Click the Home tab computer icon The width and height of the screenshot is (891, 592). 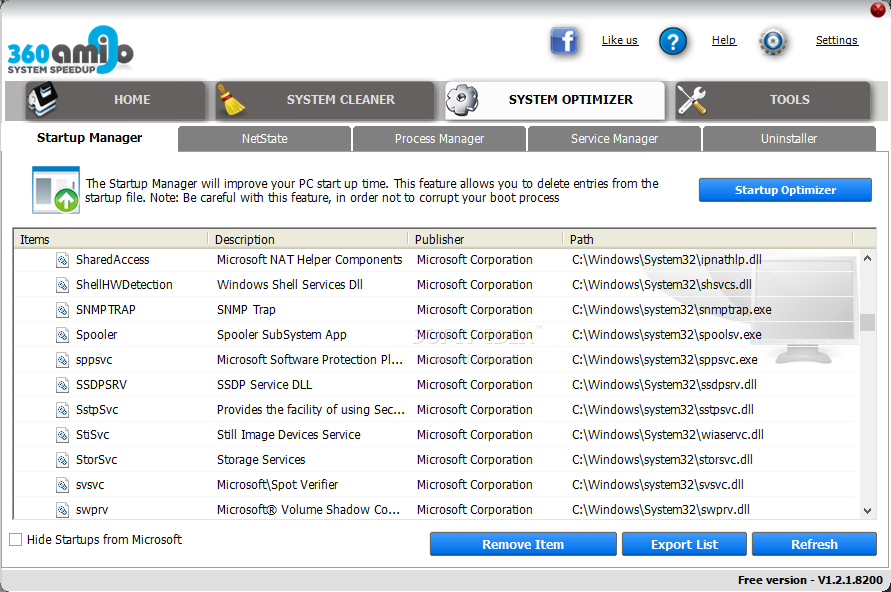pyautogui.click(x=43, y=99)
